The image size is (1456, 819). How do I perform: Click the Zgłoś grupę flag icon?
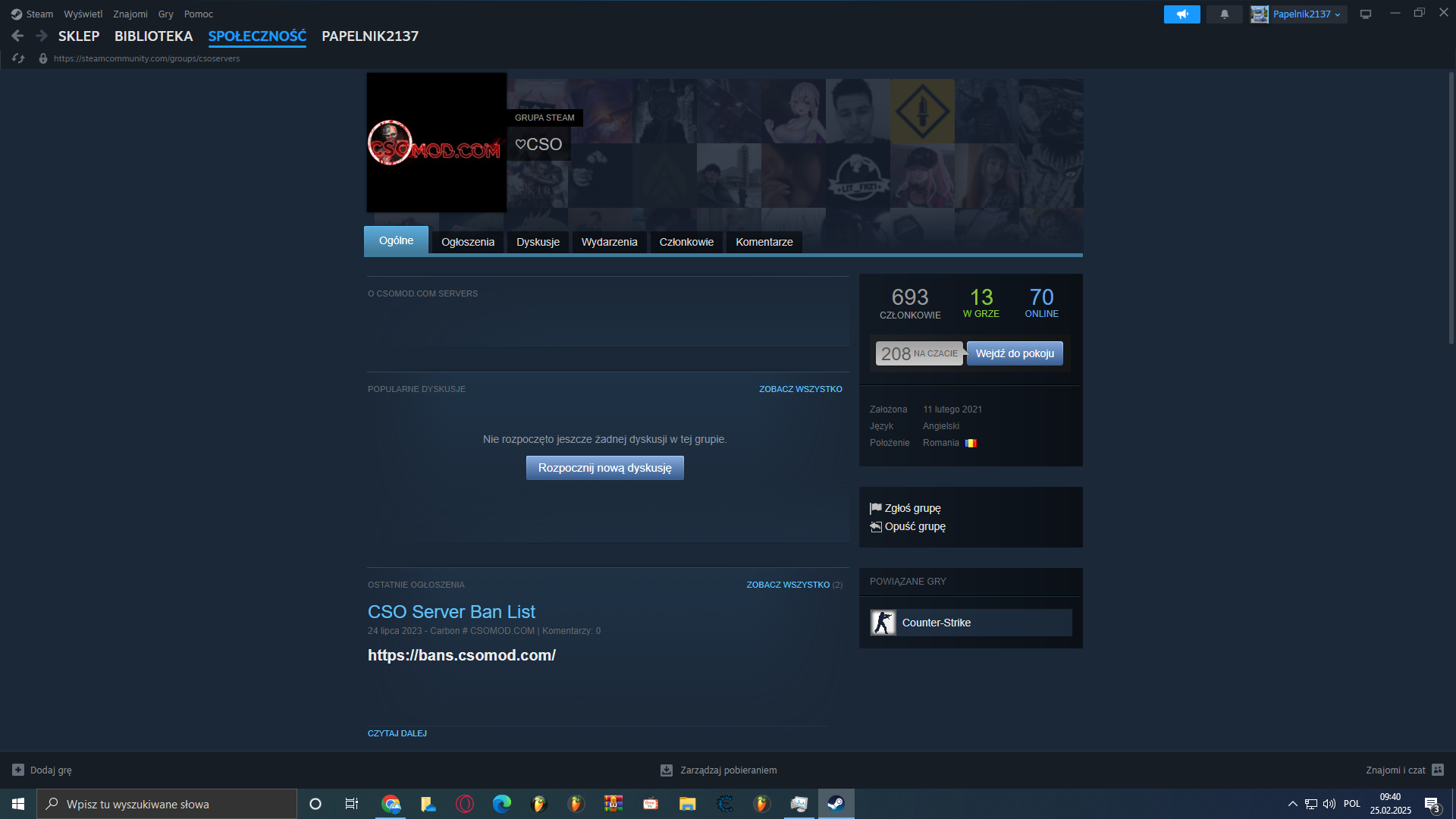point(876,508)
